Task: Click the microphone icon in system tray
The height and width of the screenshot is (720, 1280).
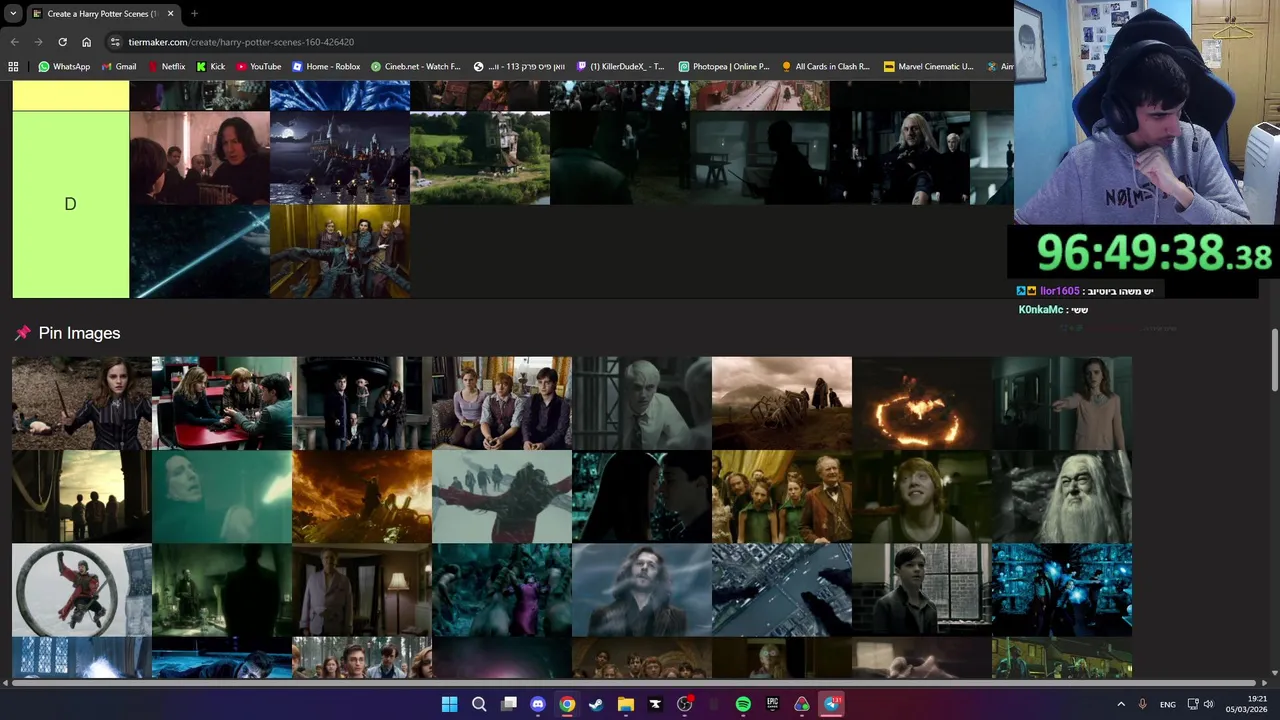Action: (x=1142, y=704)
